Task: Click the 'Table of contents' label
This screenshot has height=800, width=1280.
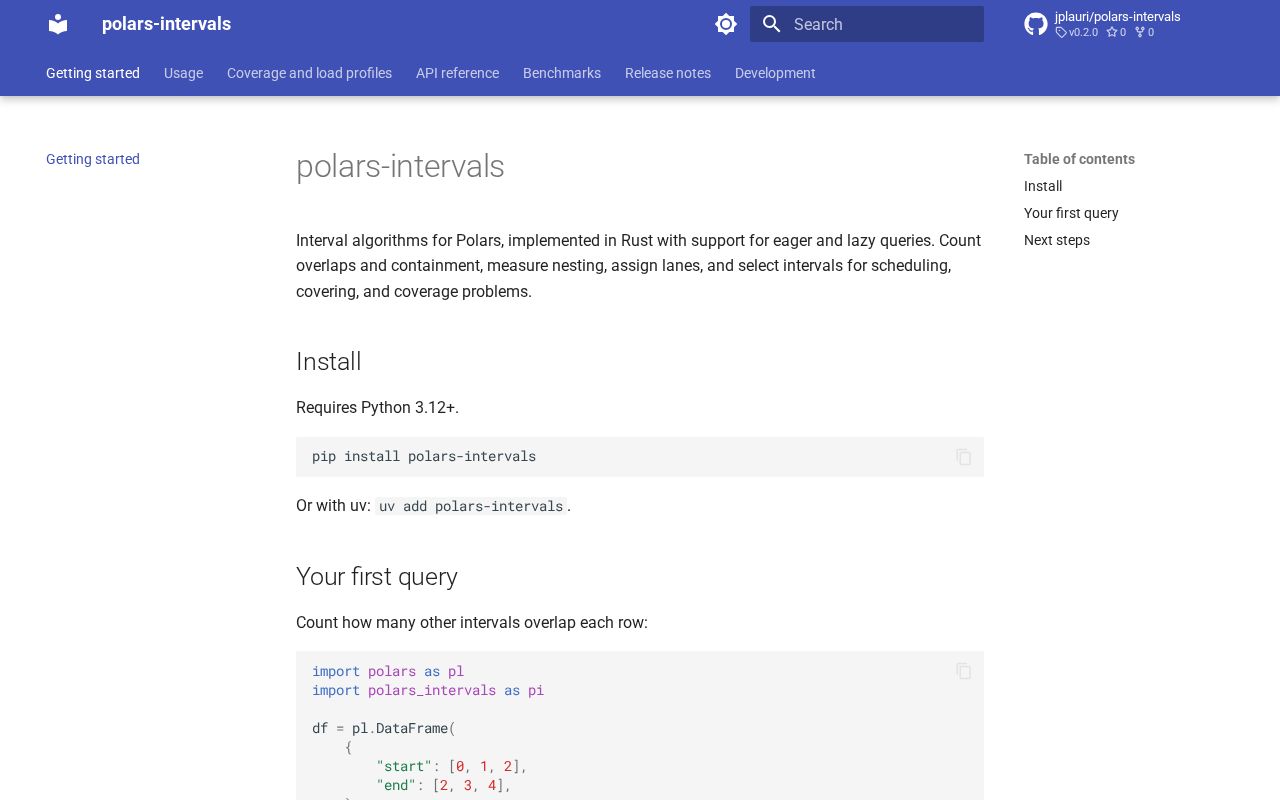Action: tap(1079, 159)
